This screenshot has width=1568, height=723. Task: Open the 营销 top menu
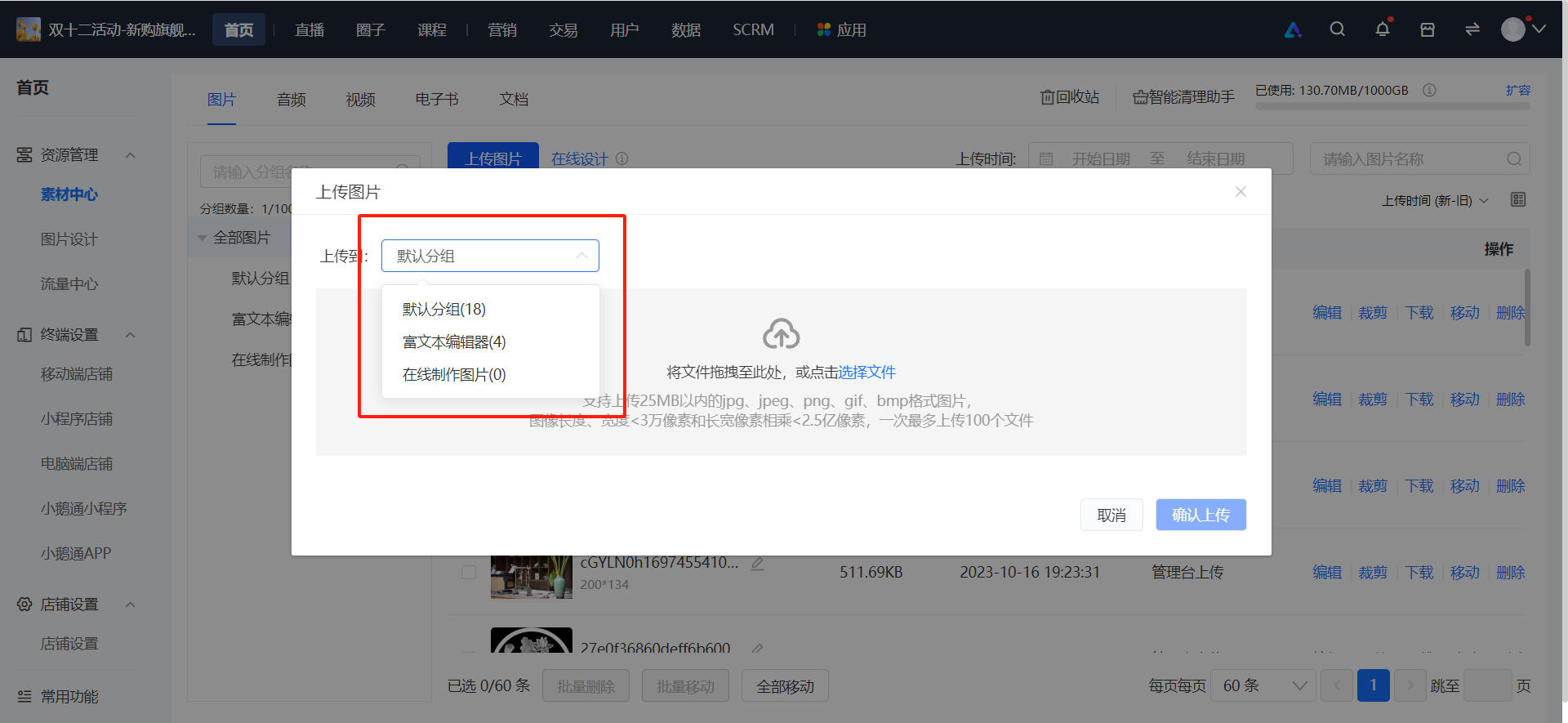pyautogui.click(x=502, y=30)
